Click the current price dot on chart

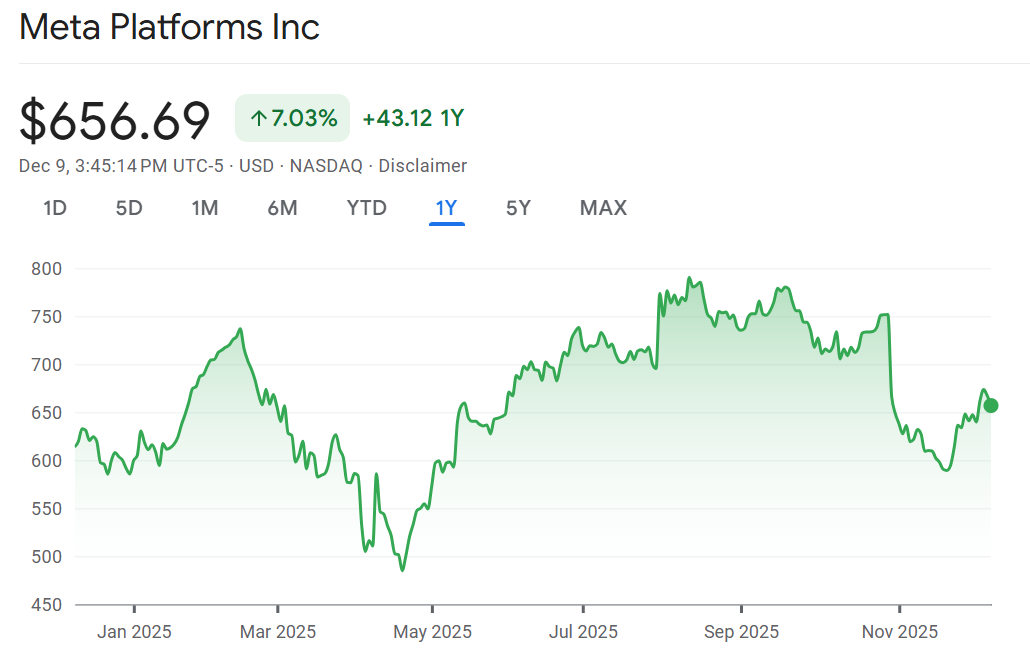tap(990, 405)
